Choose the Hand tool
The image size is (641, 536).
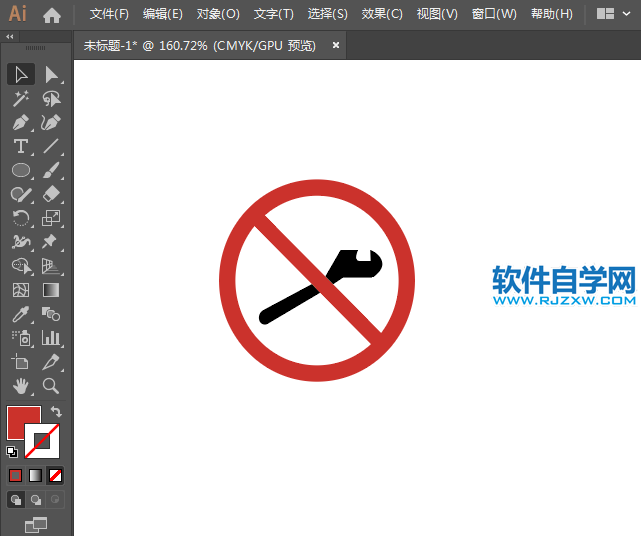tap(21, 386)
